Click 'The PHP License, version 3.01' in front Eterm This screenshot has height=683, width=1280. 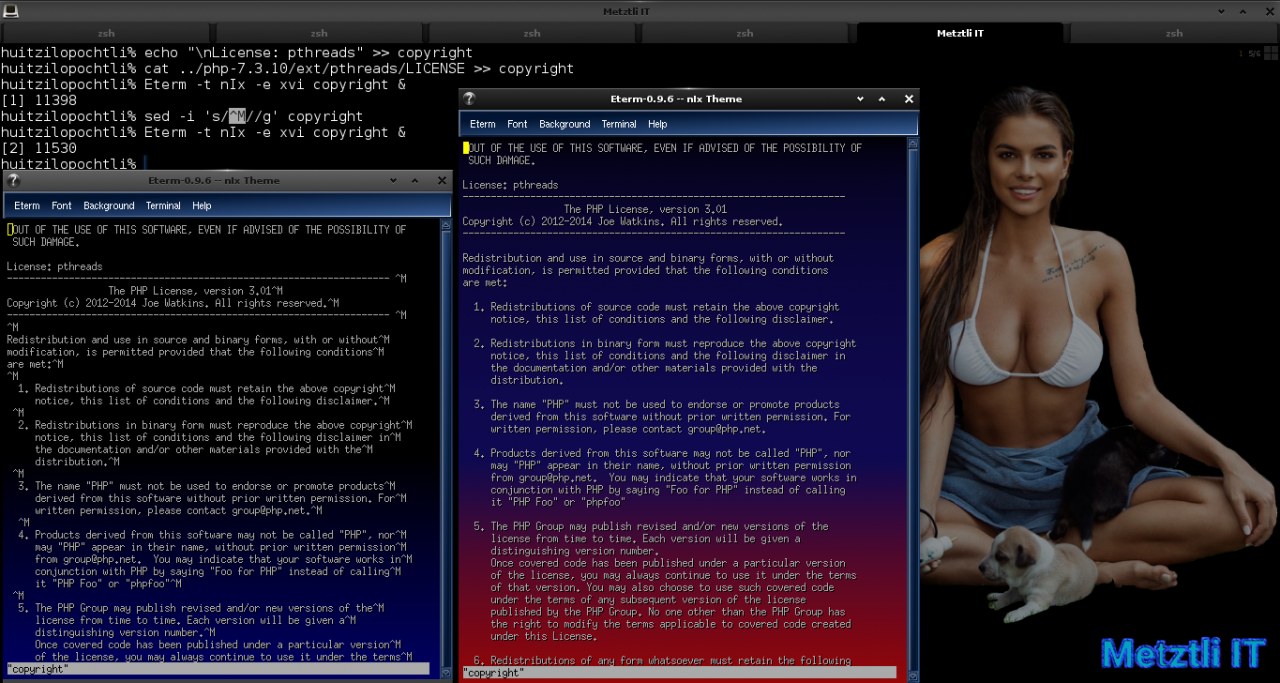tap(645, 209)
